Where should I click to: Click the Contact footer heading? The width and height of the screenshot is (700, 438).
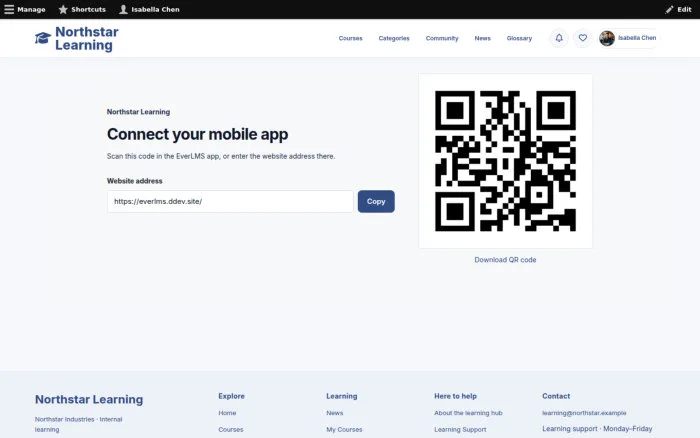tap(556, 396)
